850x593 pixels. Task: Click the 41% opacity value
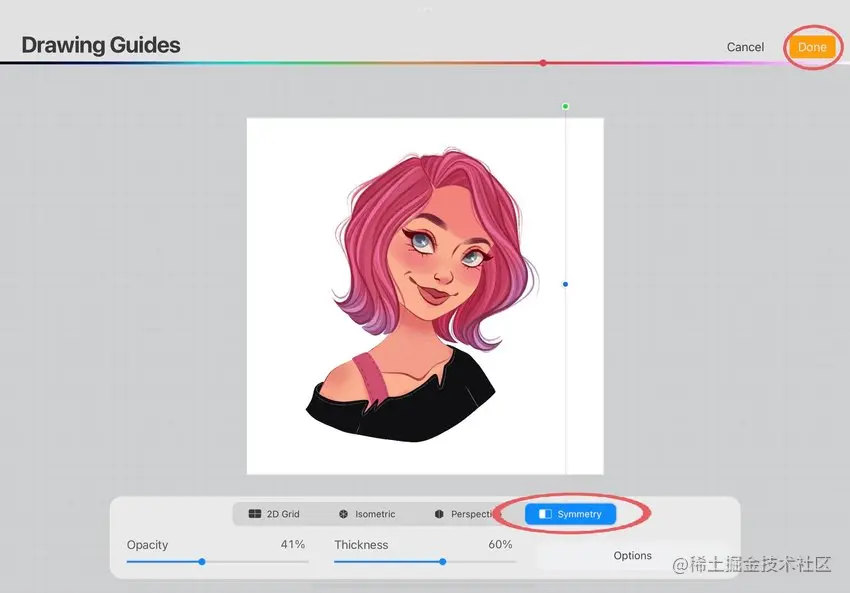[292, 545]
